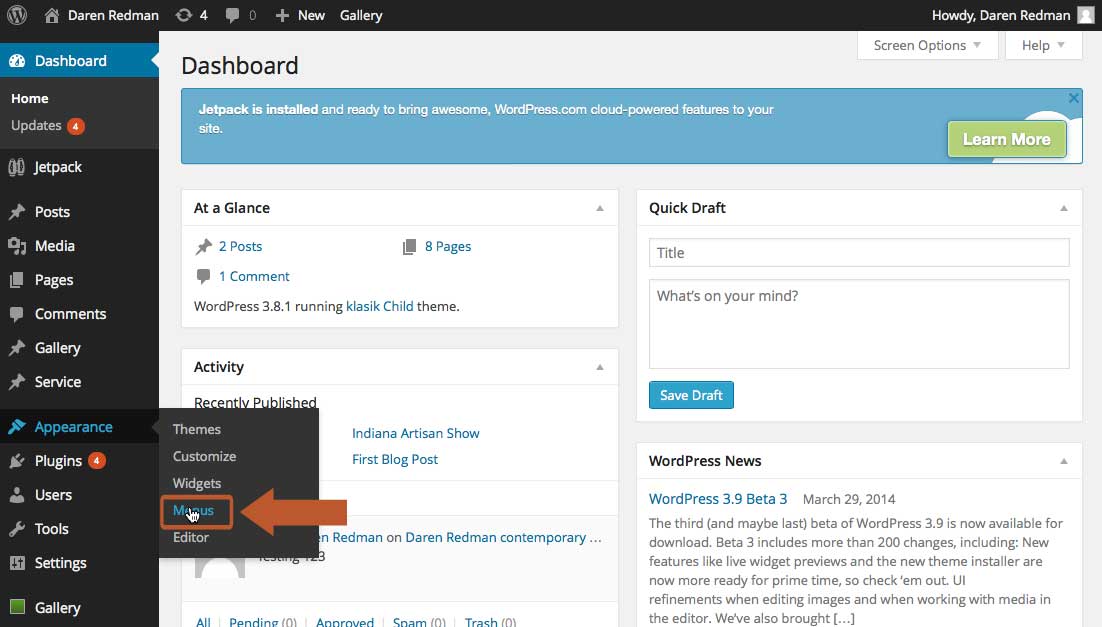Open Widgets in Appearance submenu
Screen dimensions: 1102x627
point(197,484)
